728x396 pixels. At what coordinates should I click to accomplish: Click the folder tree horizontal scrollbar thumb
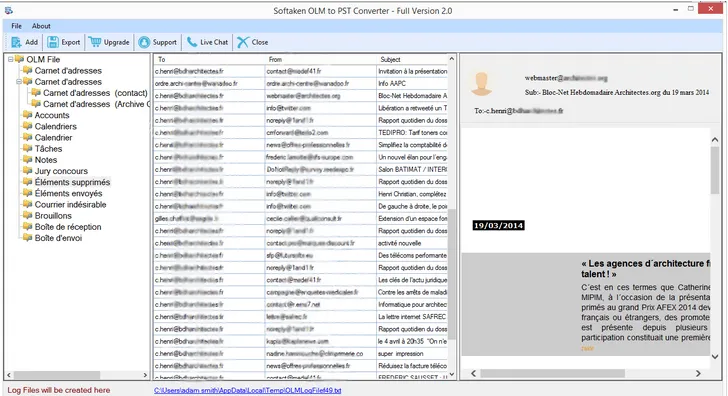point(57,375)
